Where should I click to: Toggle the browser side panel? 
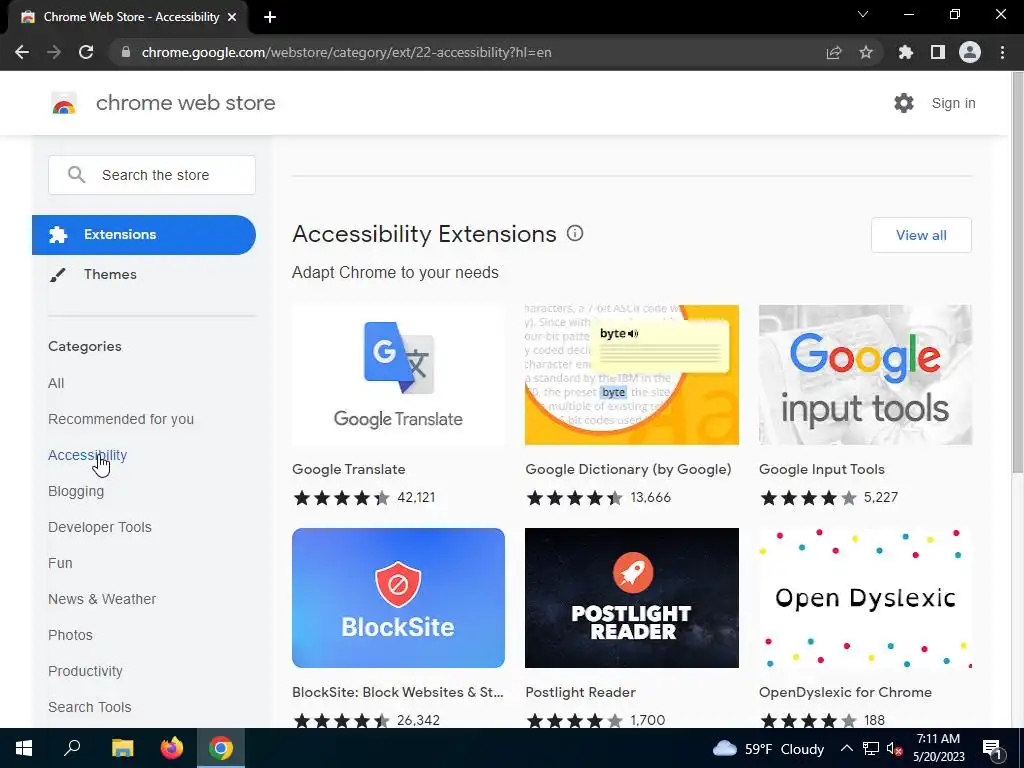938,52
